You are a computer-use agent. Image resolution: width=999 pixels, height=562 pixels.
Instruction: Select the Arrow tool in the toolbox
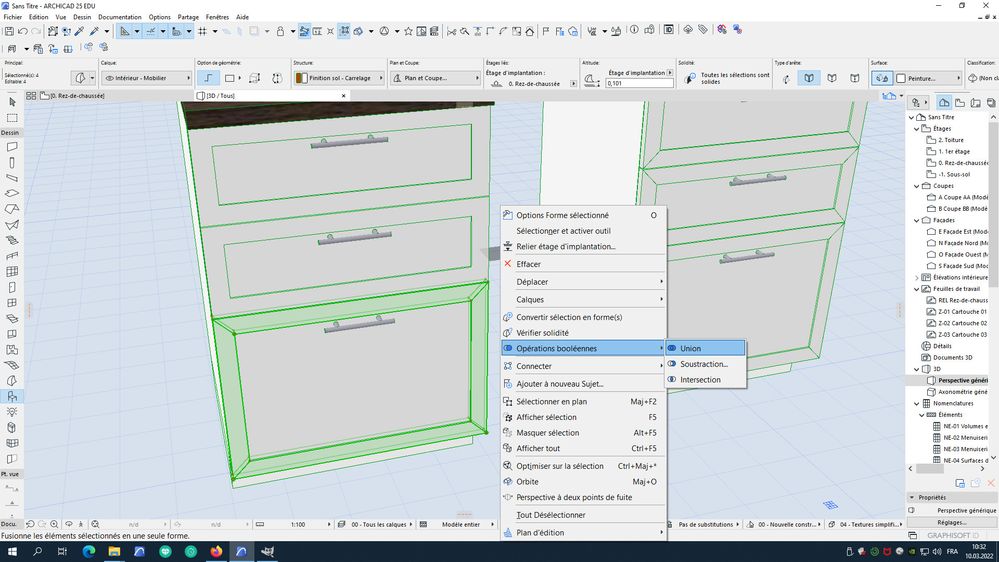tap(12, 102)
